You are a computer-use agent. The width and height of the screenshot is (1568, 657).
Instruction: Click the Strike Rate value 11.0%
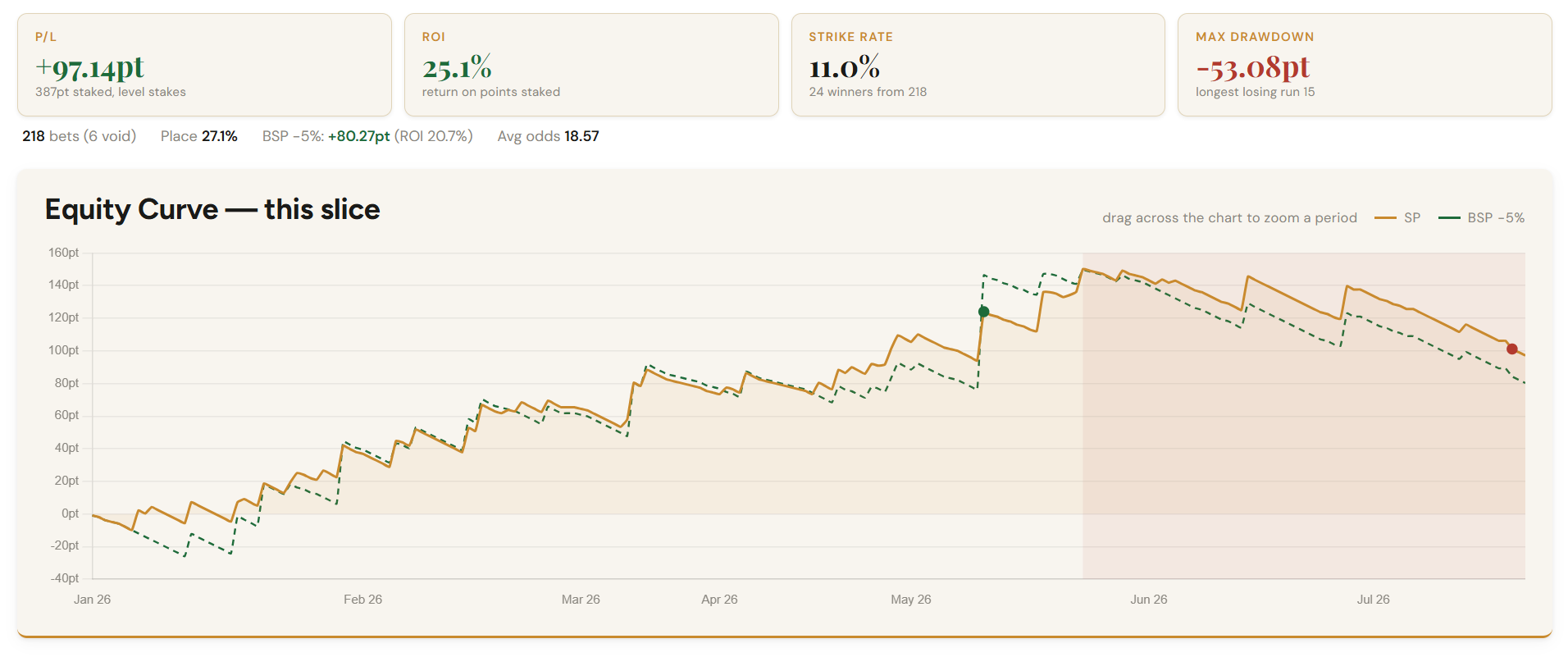click(844, 67)
